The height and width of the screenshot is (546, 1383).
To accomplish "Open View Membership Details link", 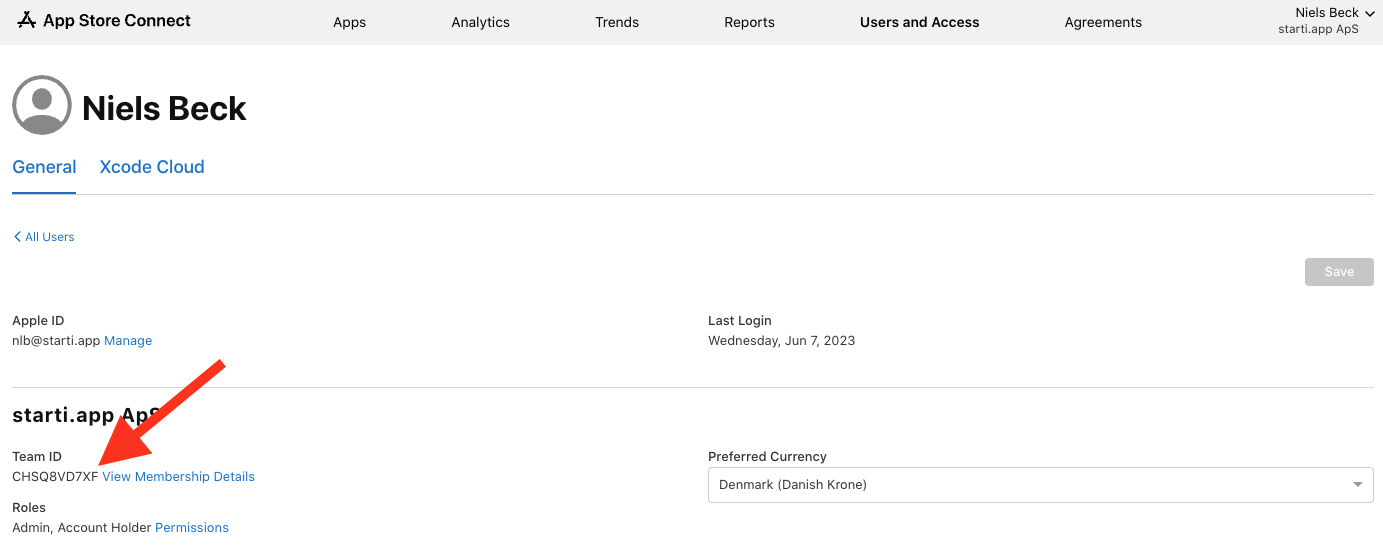I will tap(178, 477).
